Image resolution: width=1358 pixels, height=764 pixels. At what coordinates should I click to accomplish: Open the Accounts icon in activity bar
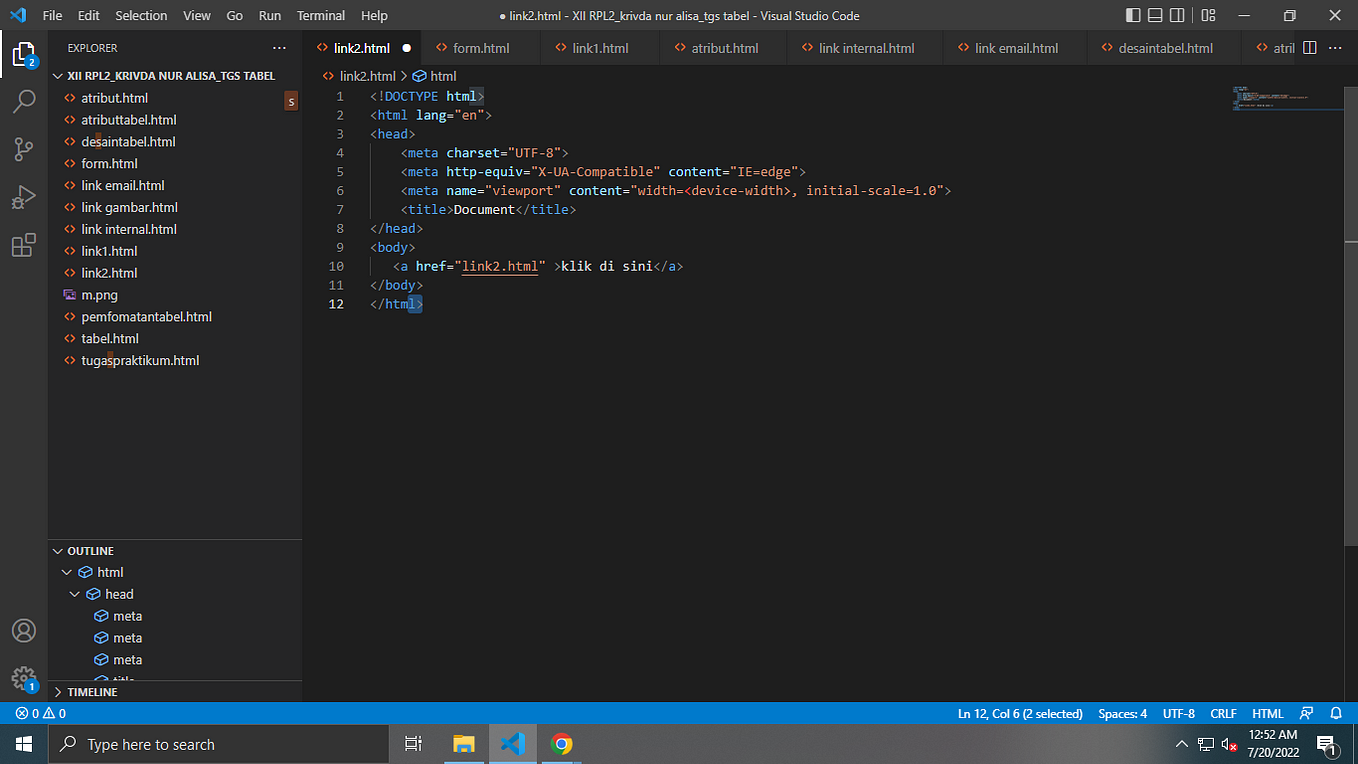[x=24, y=631]
